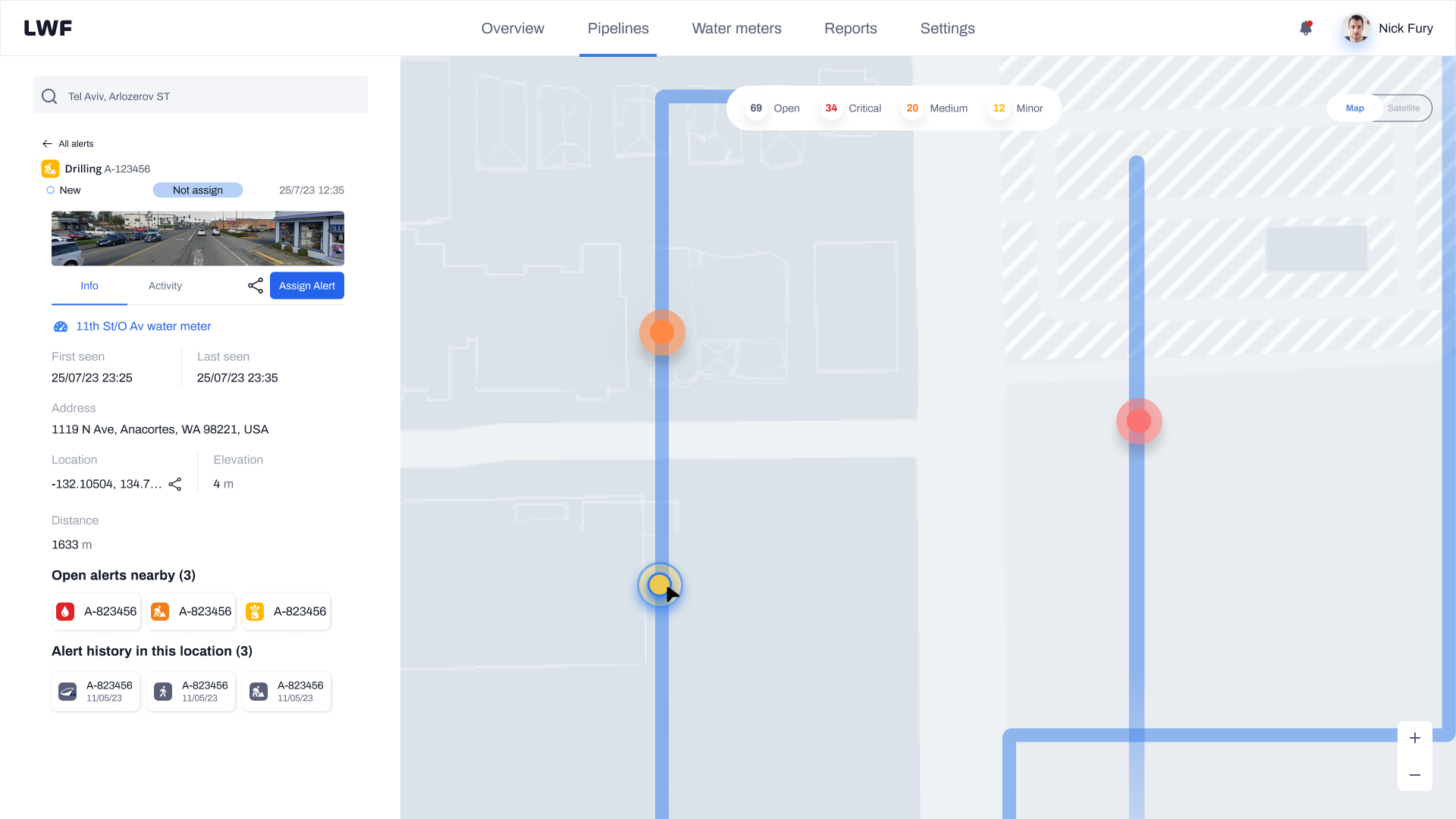This screenshot has height=819, width=1456.
Task: Filter by 12 Minor alerts
Action: click(1017, 108)
